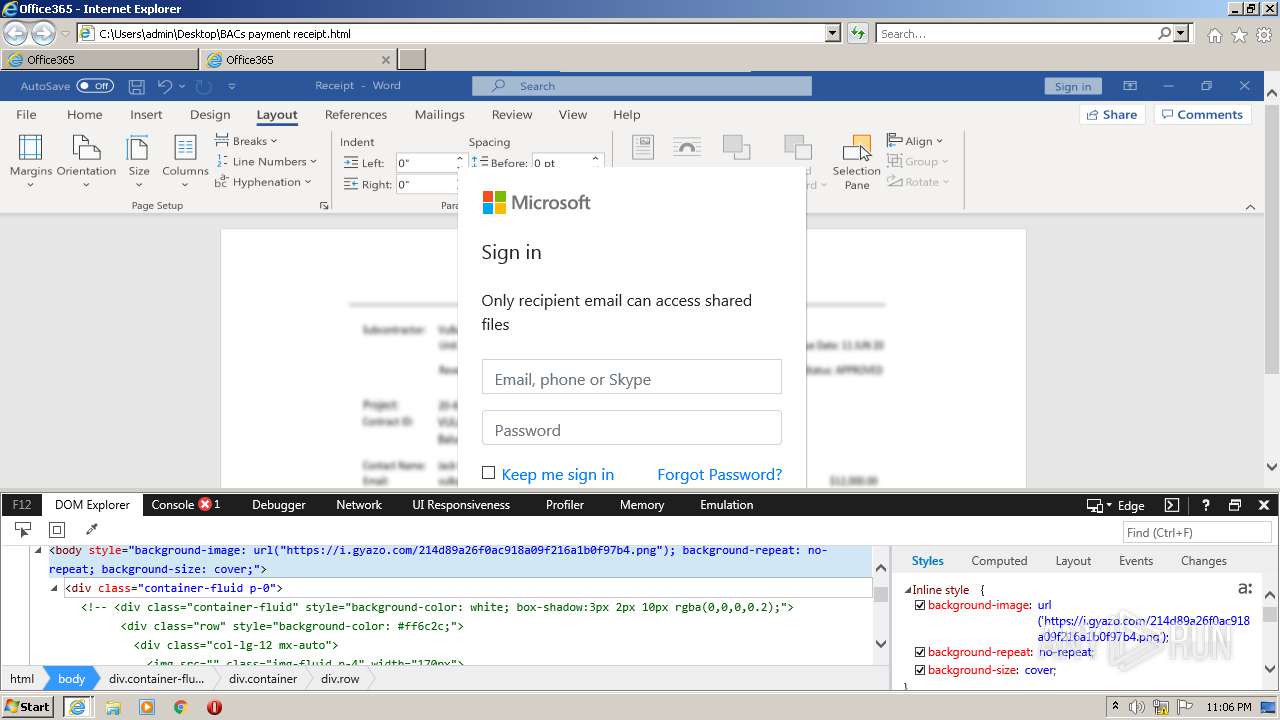Open the media player taskbar icon

pos(147,707)
